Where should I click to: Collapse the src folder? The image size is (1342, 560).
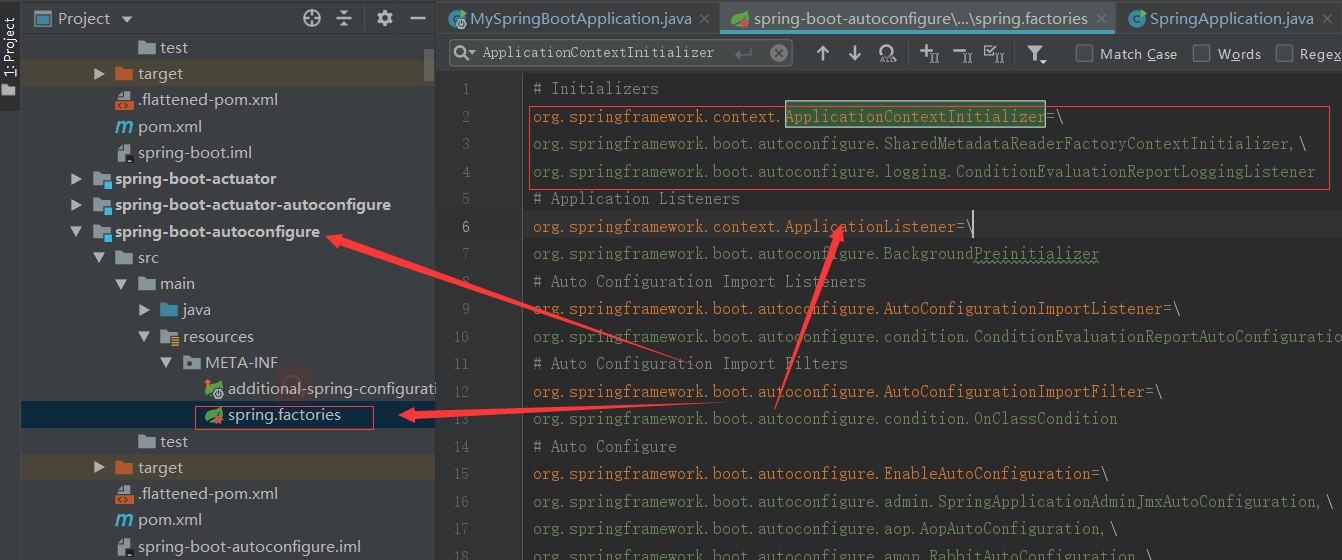(99, 257)
